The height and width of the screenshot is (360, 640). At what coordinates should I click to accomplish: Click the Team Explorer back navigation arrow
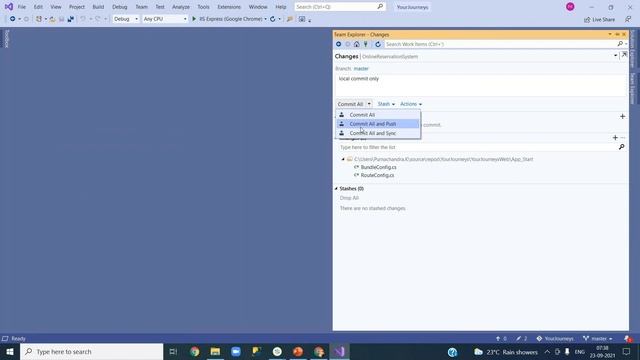338,44
